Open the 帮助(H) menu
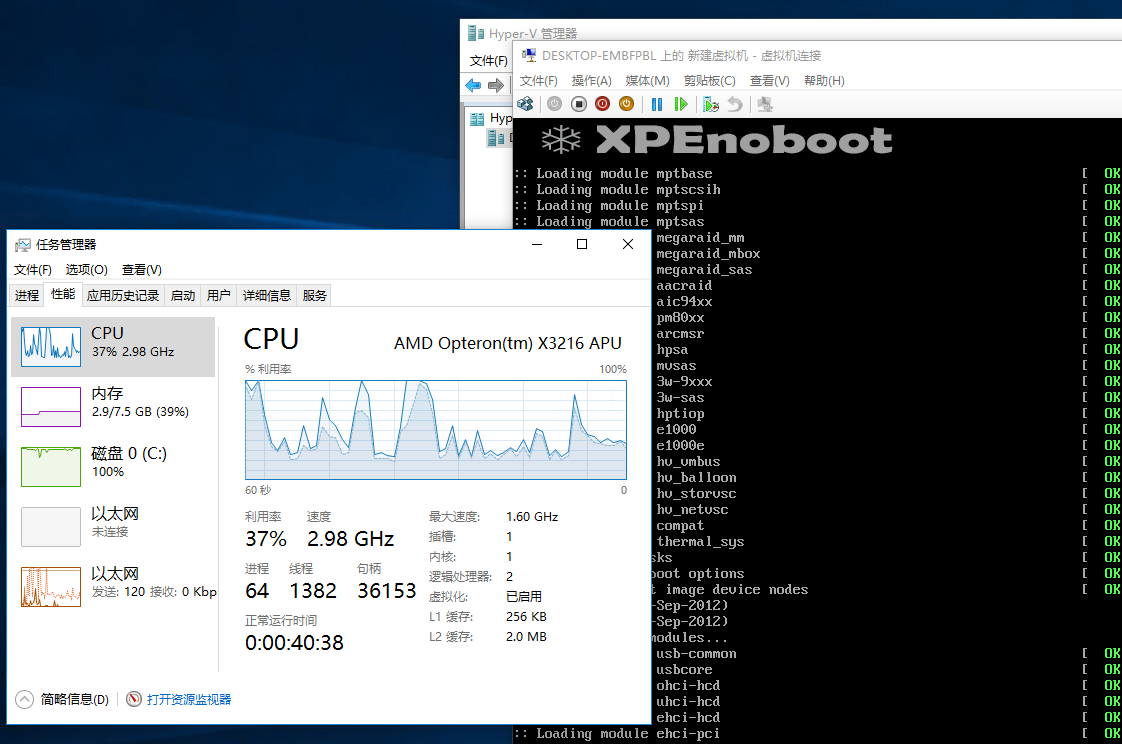 pyautogui.click(x=824, y=81)
